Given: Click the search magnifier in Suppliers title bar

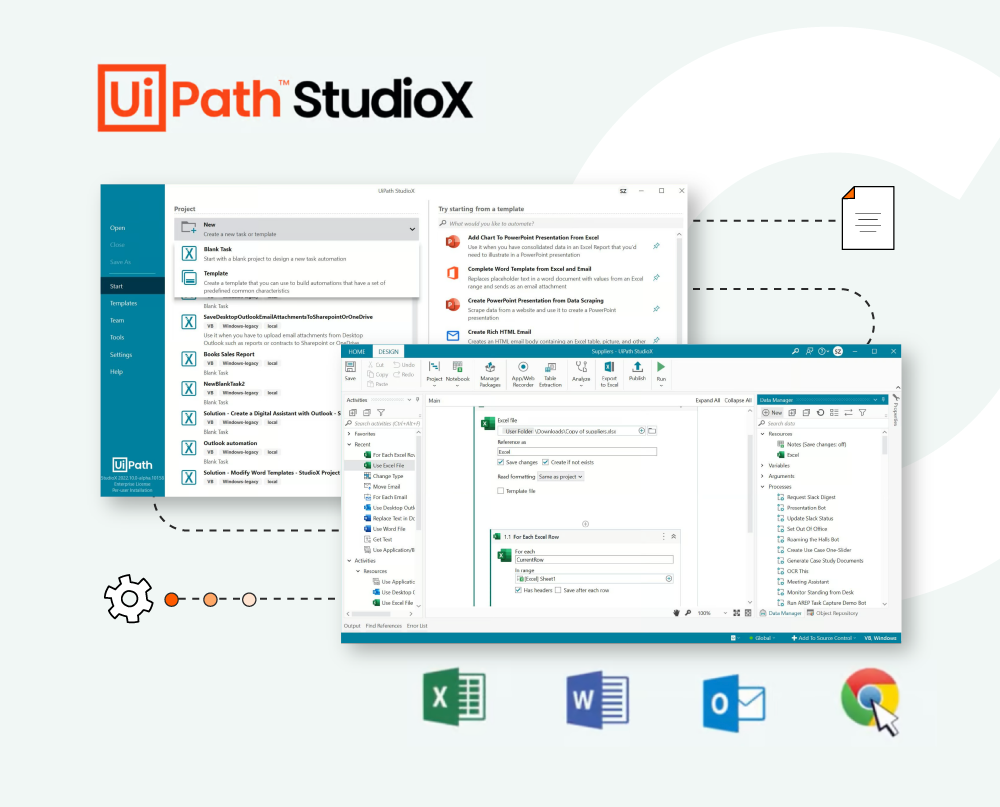Looking at the screenshot, I should tap(795, 351).
